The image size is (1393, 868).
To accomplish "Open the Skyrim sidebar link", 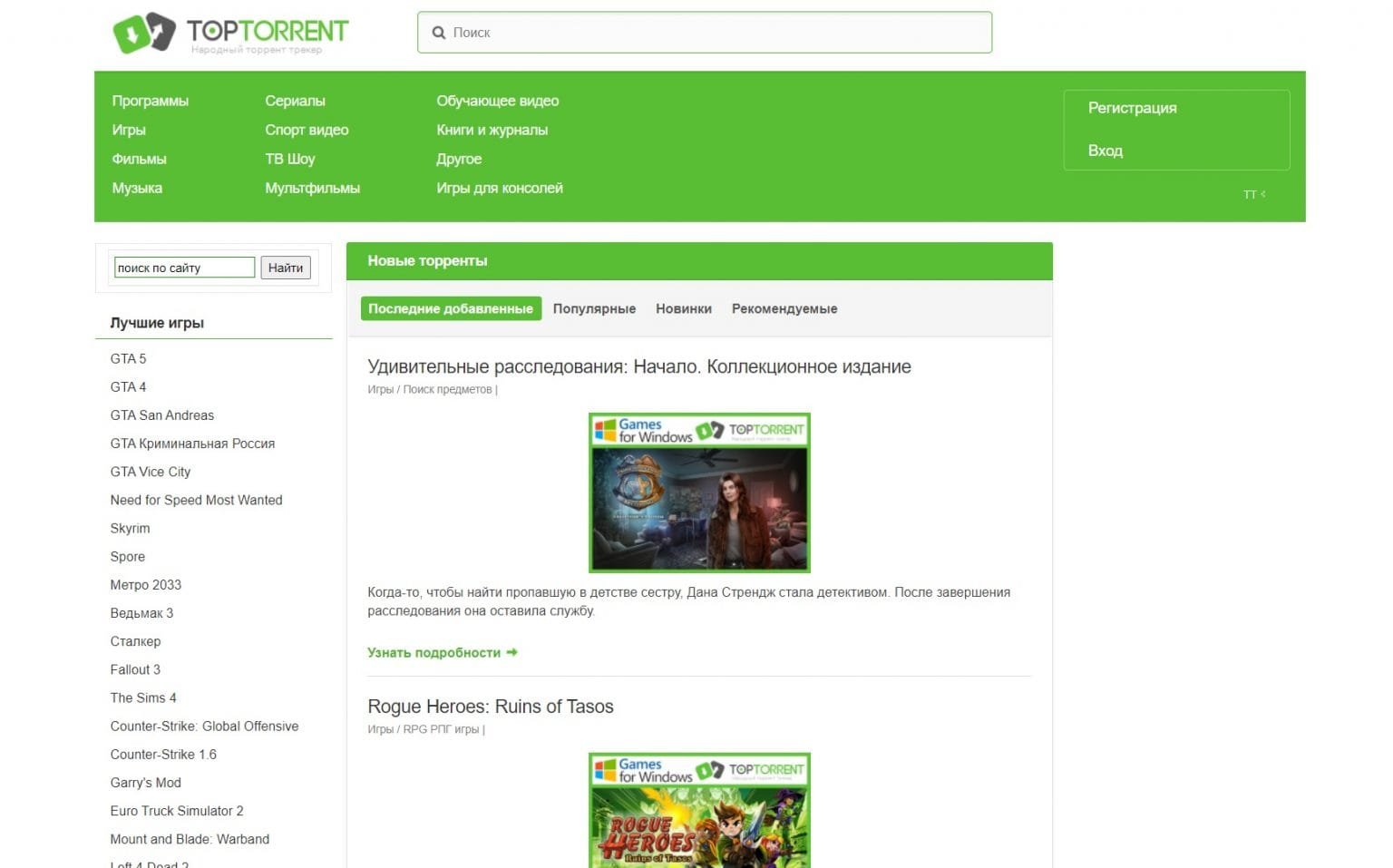I will [x=131, y=528].
